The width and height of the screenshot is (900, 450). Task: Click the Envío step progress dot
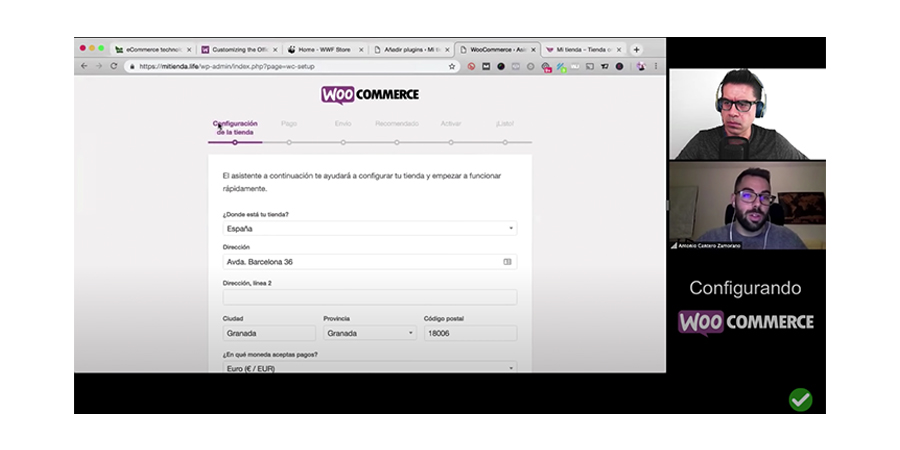tap(343, 142)
